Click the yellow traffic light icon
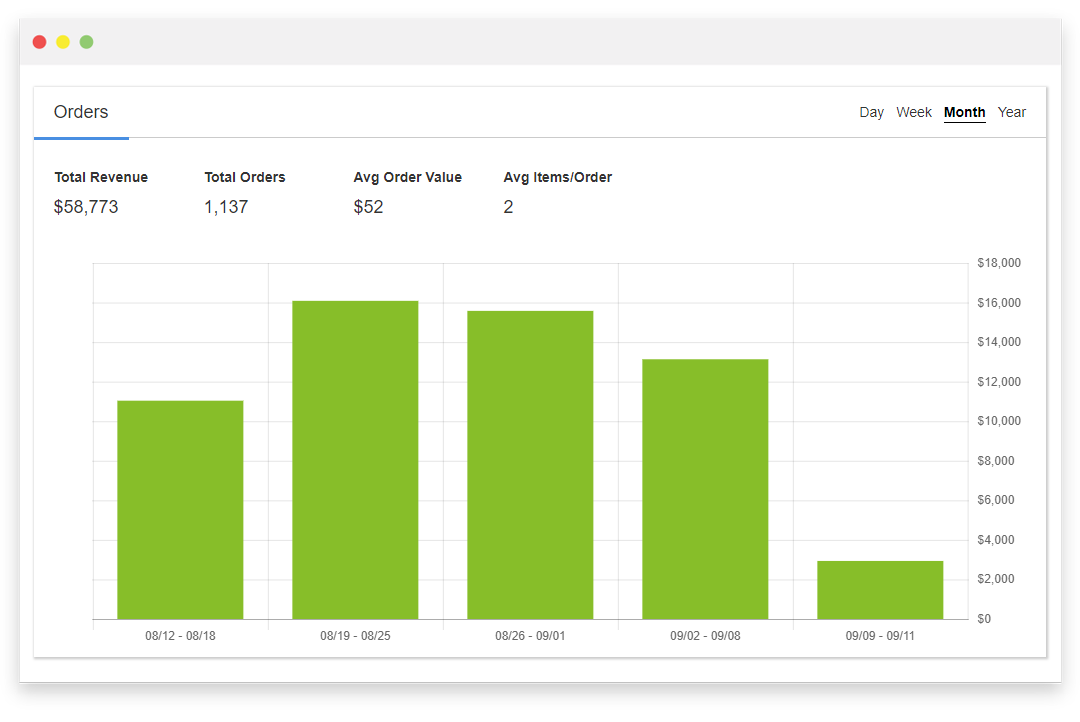This screenshot has height=722, width=1080. pos(62,42)
